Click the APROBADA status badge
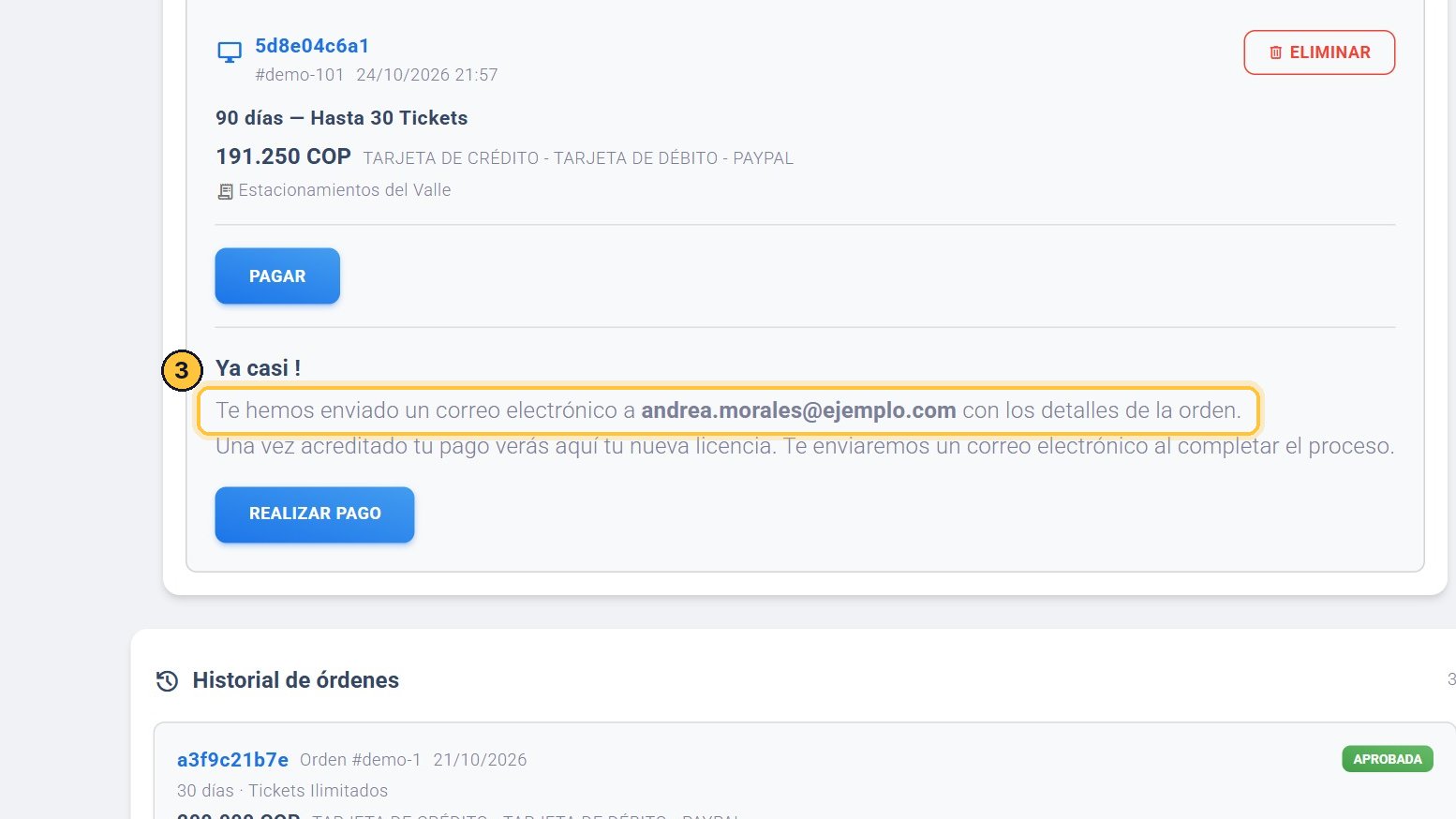The width and height of the screenshot is (1456, 819). [x=1388, y=759]
